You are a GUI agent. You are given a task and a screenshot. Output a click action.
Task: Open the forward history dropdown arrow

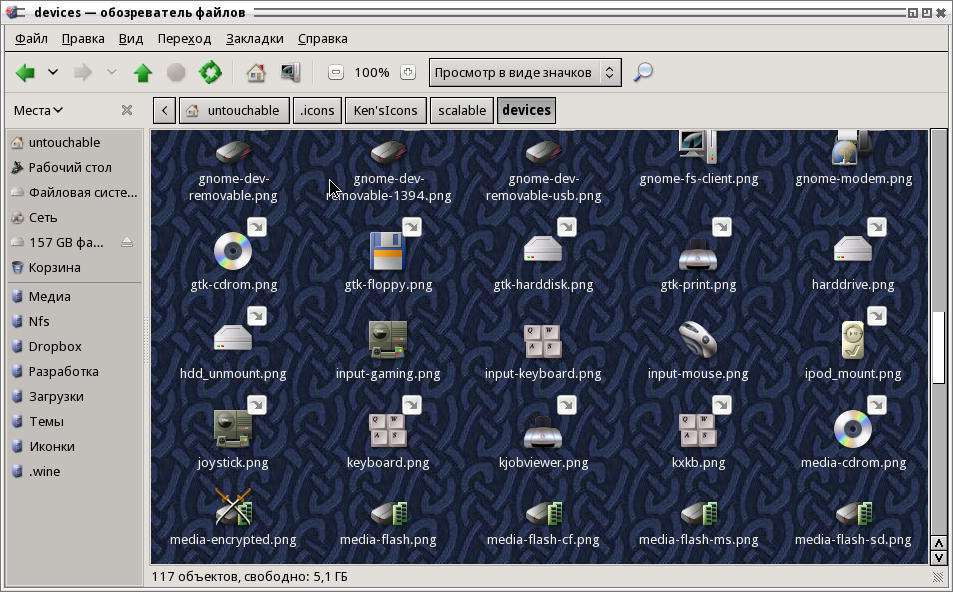pyautogui.click(x=112, y=72)
